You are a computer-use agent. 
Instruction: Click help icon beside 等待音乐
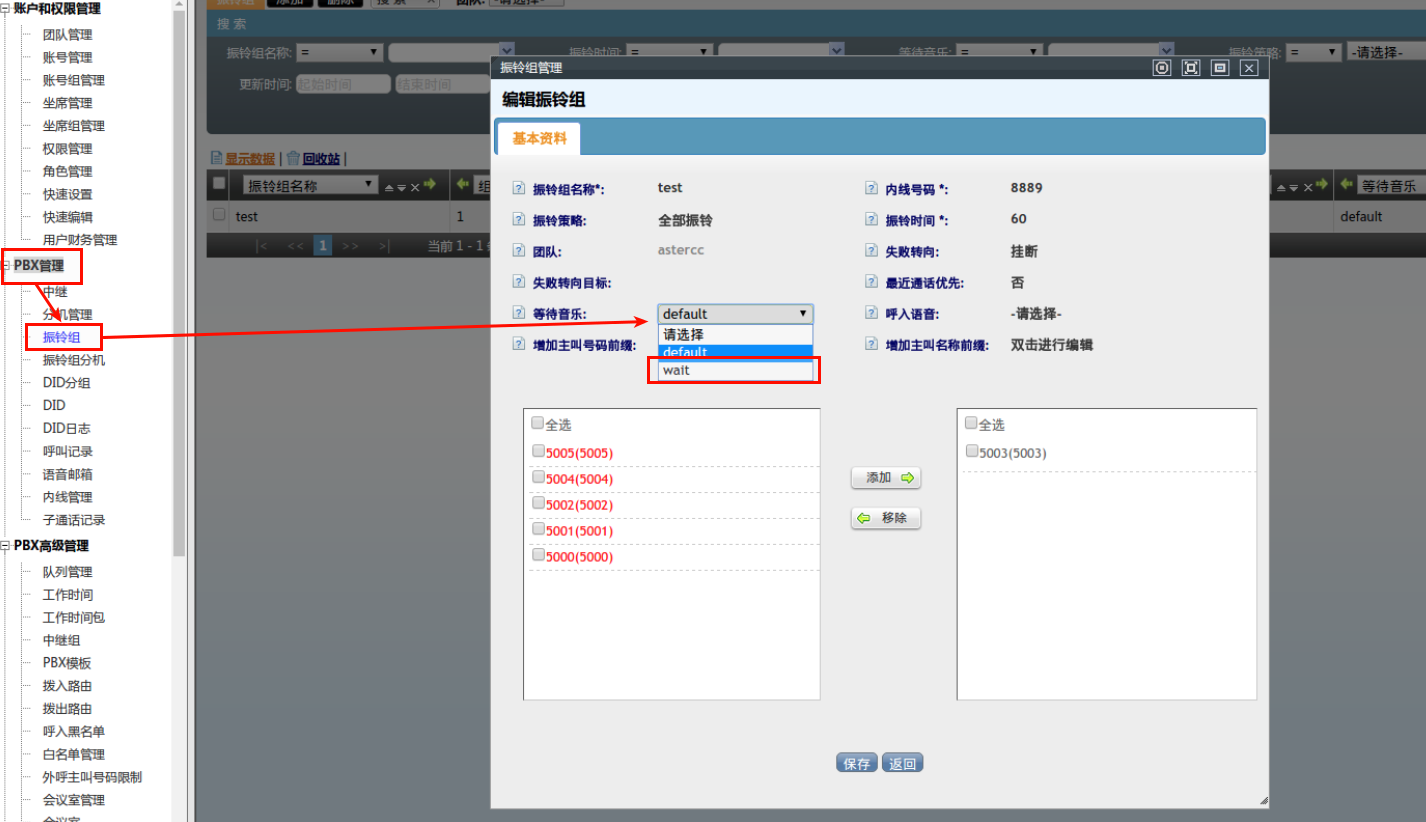(518, 313)
